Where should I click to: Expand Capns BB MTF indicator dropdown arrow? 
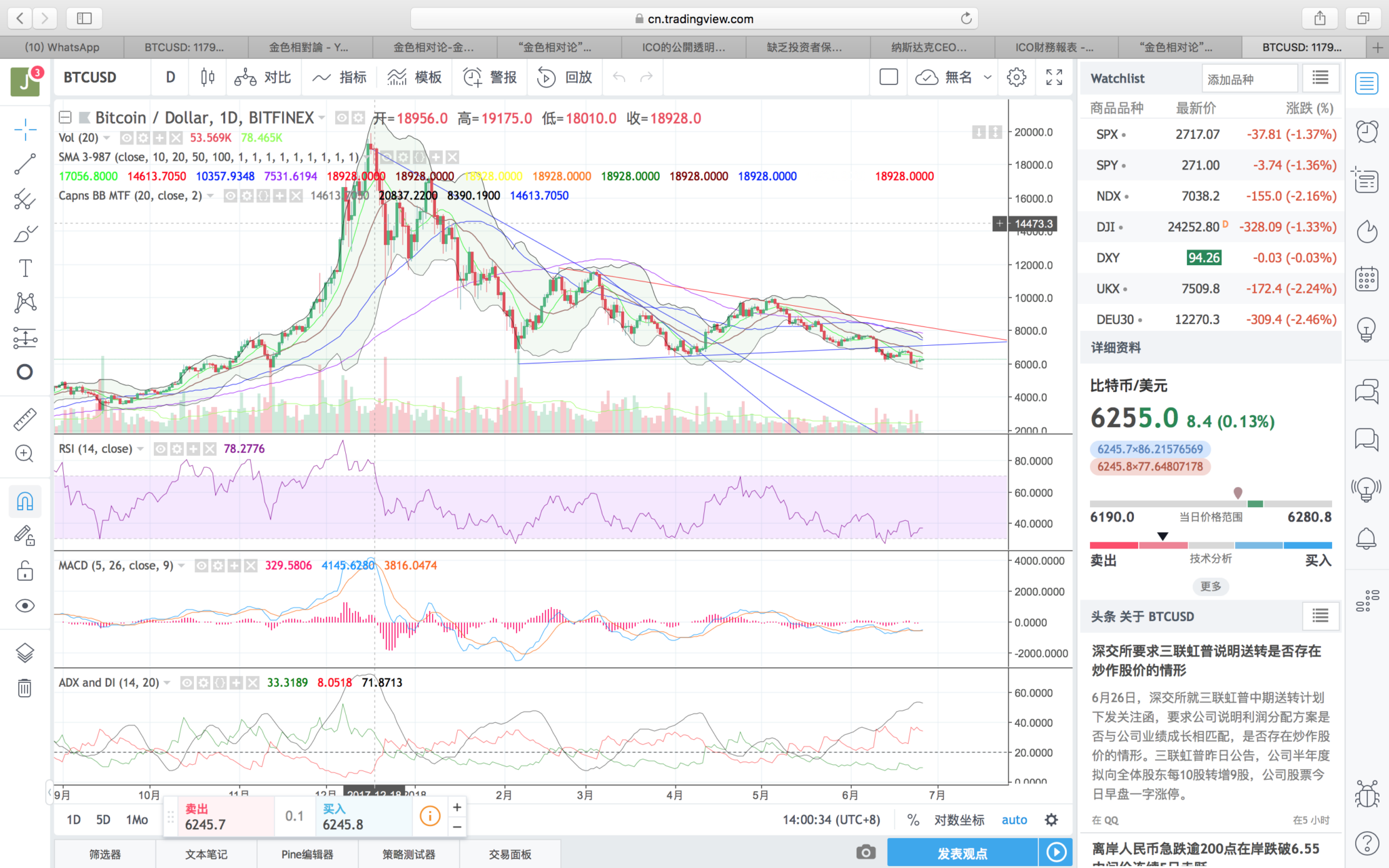tap(210, 196)
